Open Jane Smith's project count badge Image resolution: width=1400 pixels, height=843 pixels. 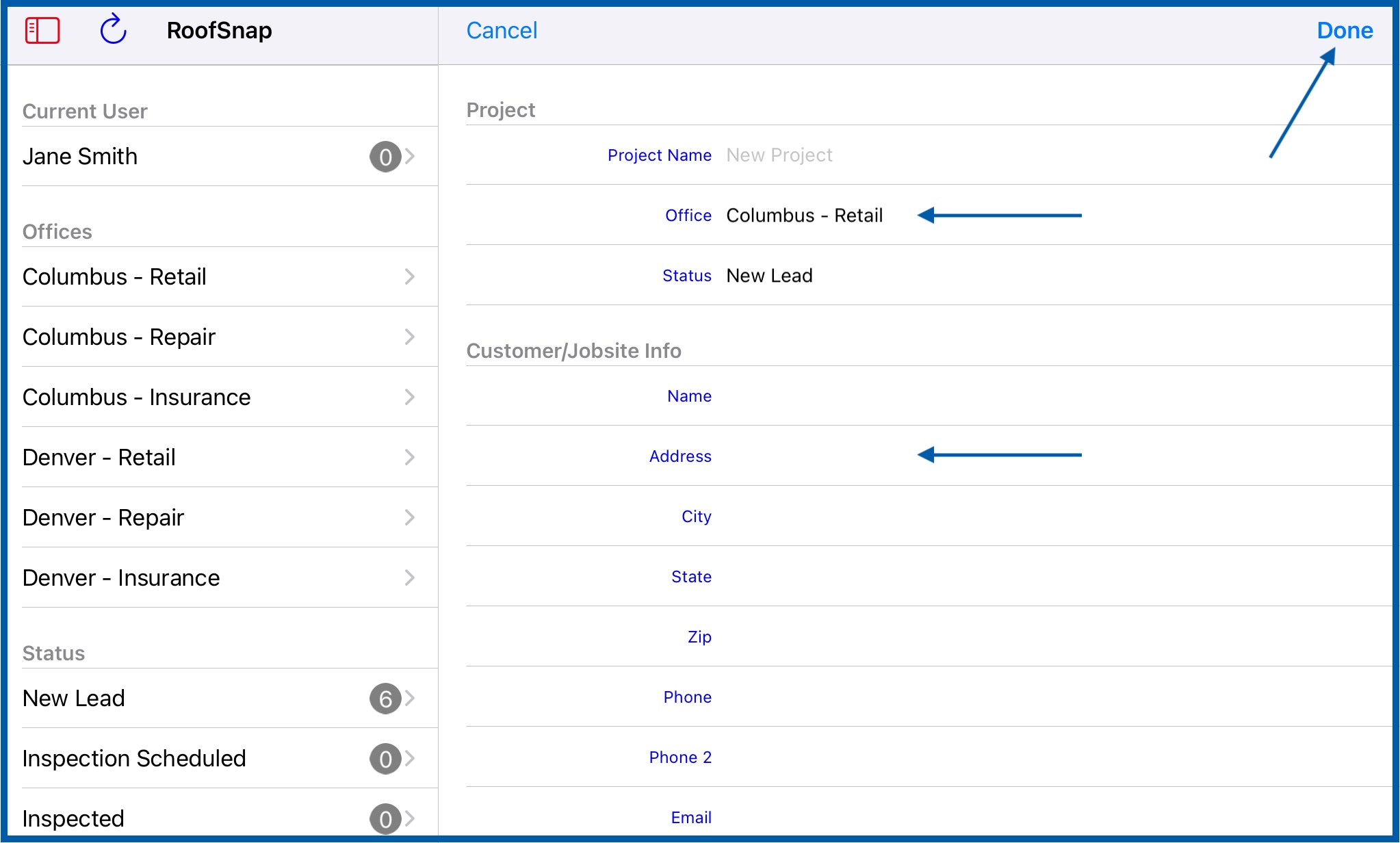point(385,157)
